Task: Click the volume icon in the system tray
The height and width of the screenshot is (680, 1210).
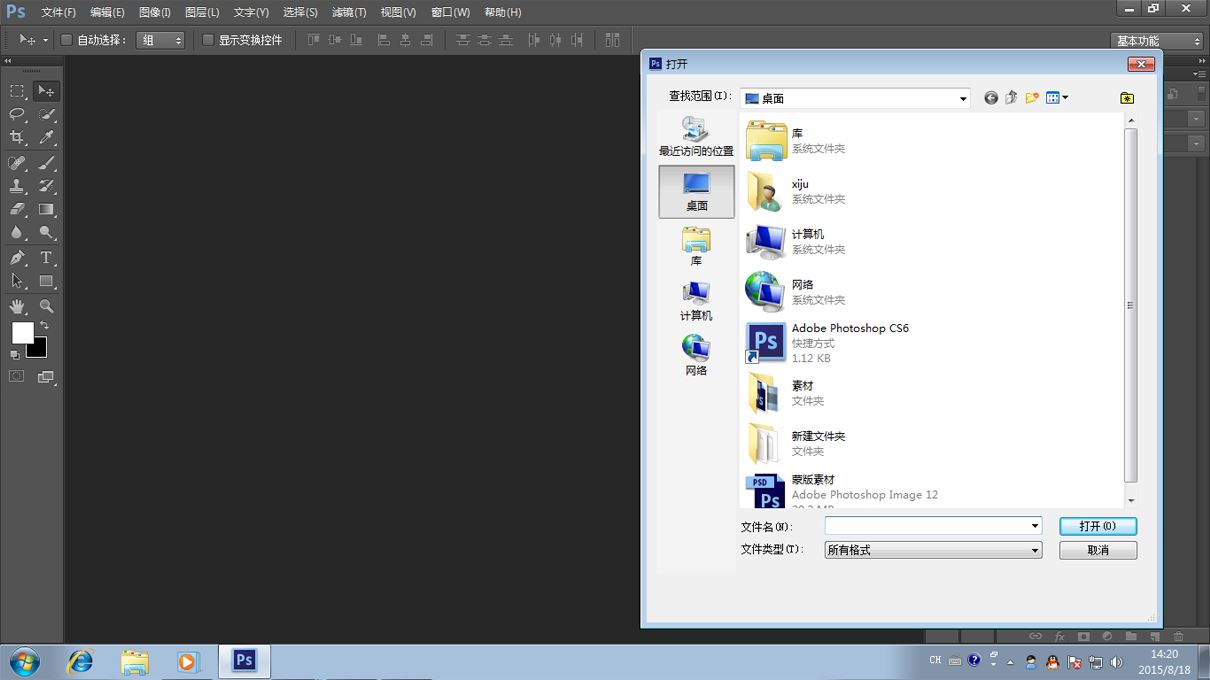Action: (1117, 662)
